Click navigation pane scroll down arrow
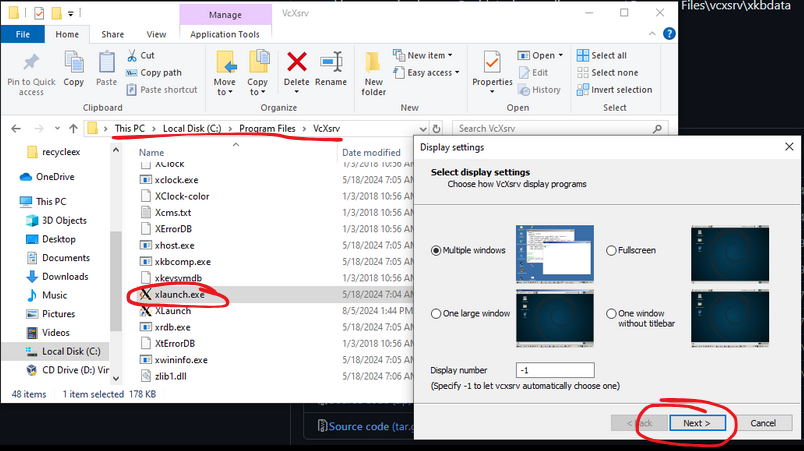The image size is (804, 451). [116, 379]
